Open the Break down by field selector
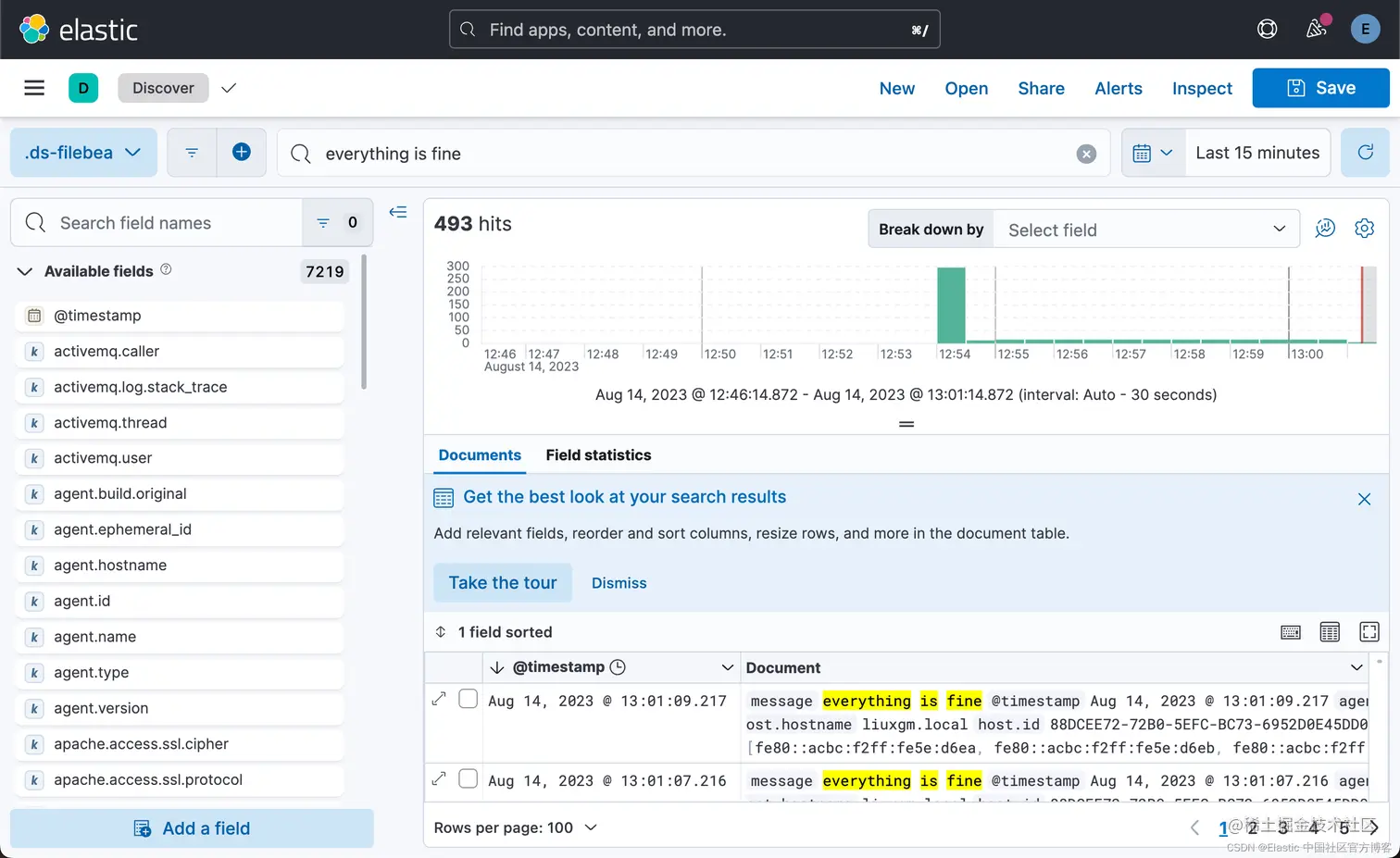 (1146, 229)
